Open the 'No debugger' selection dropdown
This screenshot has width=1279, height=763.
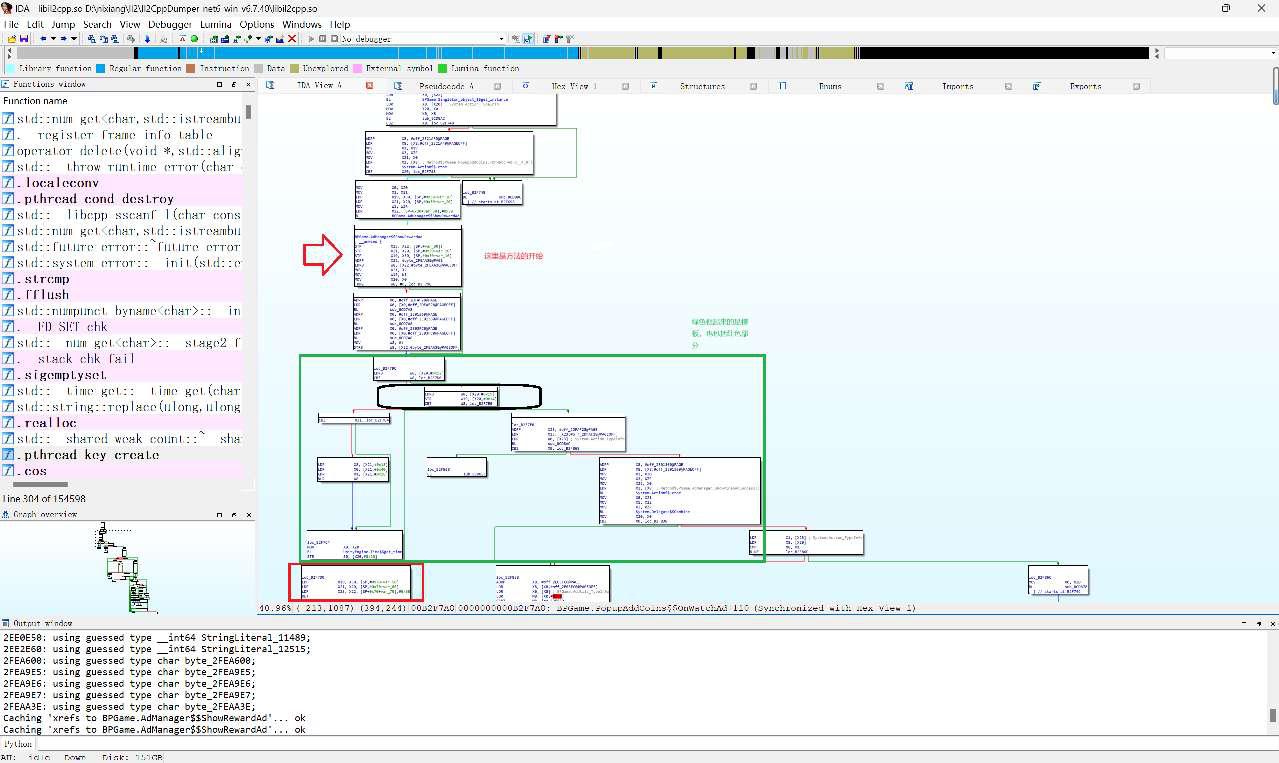(x=502, y=39)
